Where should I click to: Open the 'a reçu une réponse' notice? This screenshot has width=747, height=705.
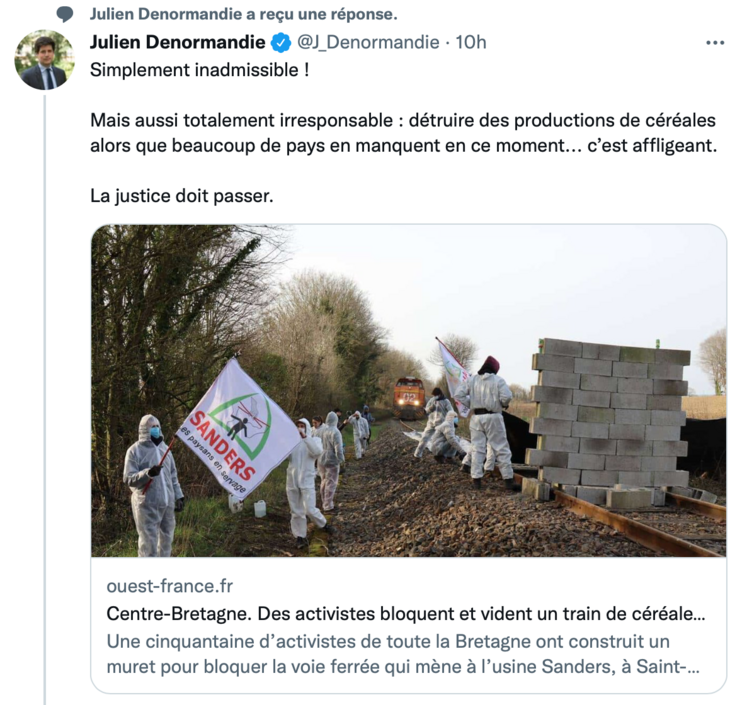point(243,15)
